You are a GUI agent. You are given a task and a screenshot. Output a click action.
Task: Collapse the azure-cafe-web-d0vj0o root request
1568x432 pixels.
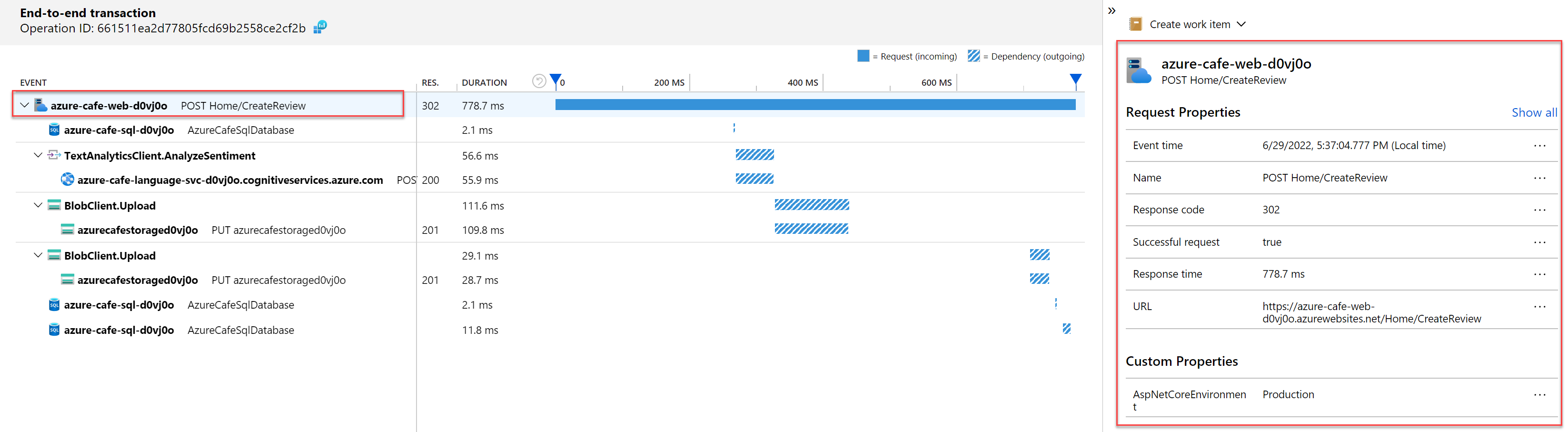tap(24, 105)
